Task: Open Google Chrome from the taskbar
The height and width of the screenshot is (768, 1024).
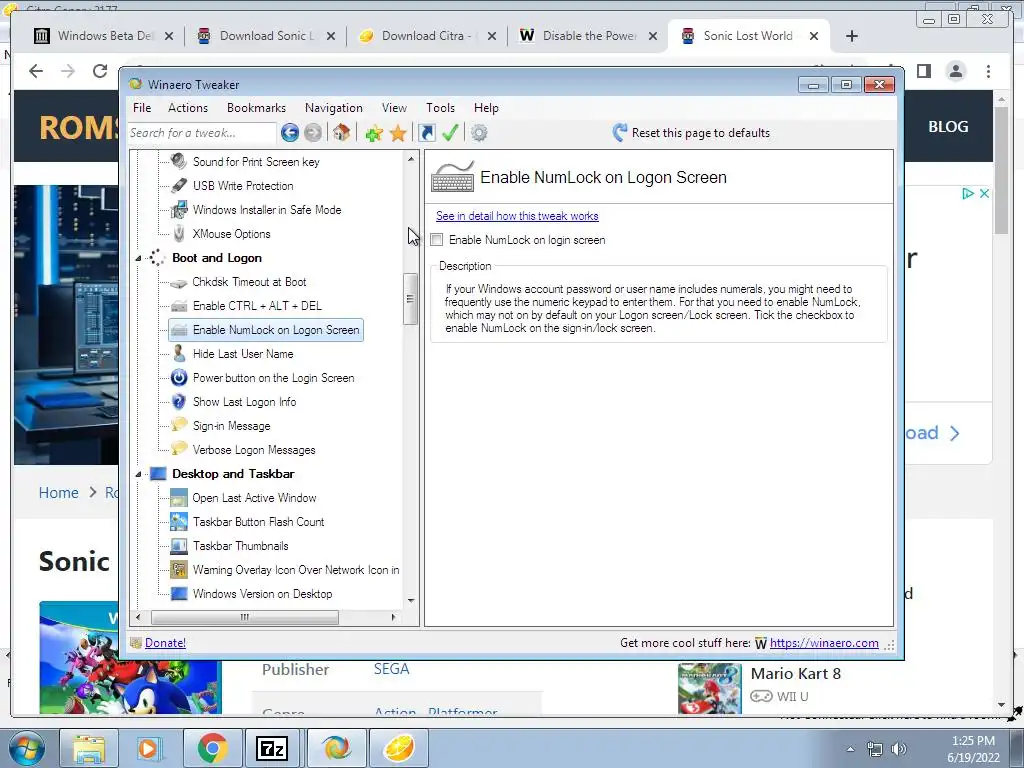Action: pyautogui.click(x=212, y=748)
